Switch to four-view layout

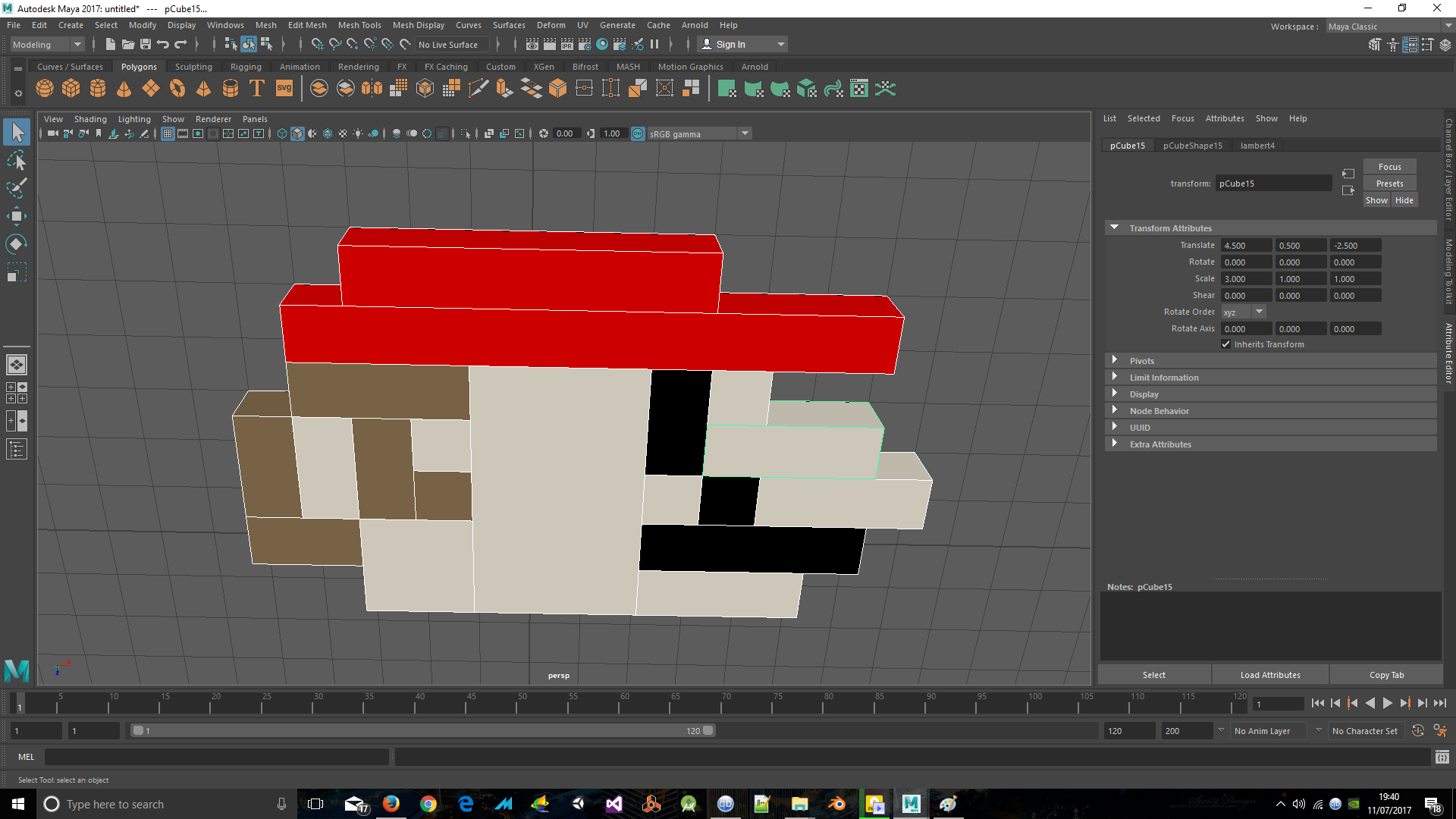[16, 392]
